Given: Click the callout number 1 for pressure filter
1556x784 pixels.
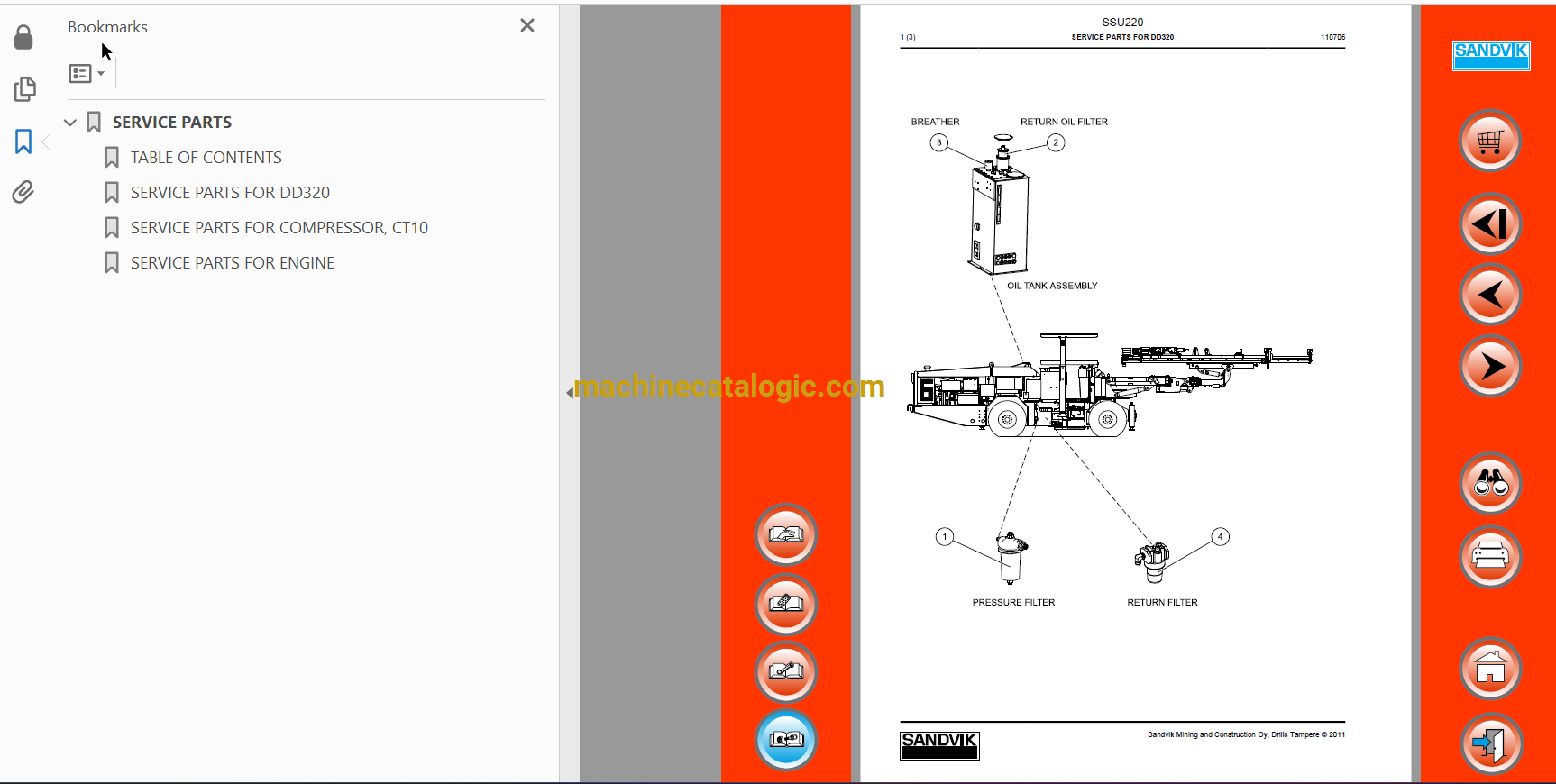Looking at the screenshot, I should (945, 537).
